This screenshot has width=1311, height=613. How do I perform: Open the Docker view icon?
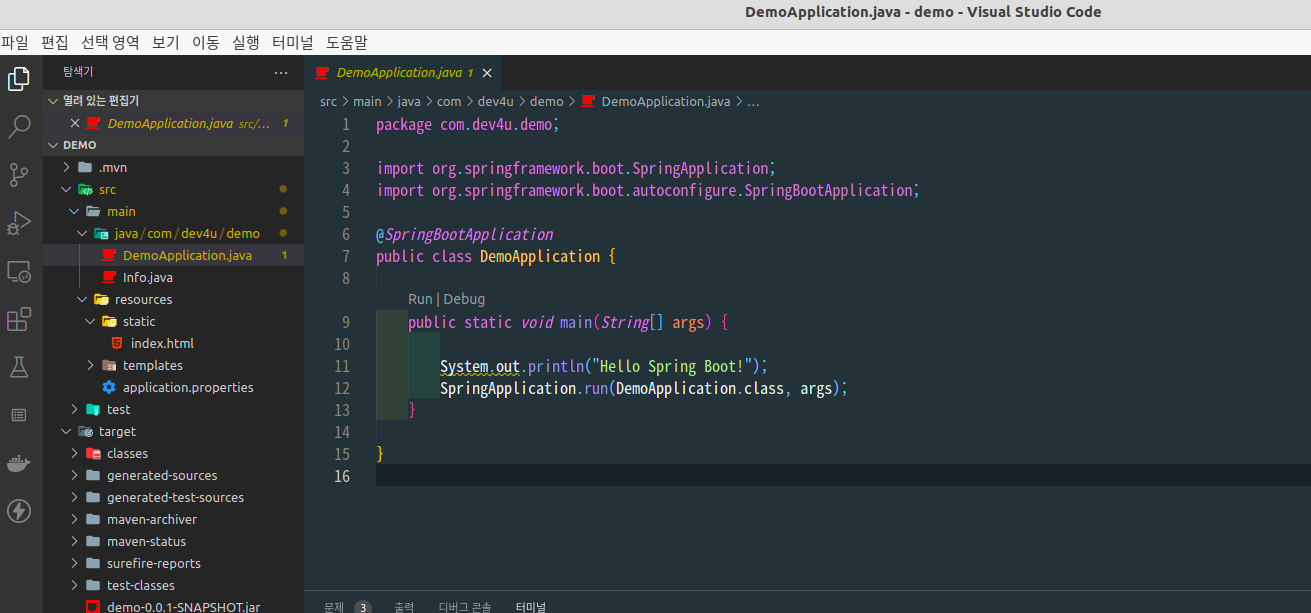pos(18,463)
